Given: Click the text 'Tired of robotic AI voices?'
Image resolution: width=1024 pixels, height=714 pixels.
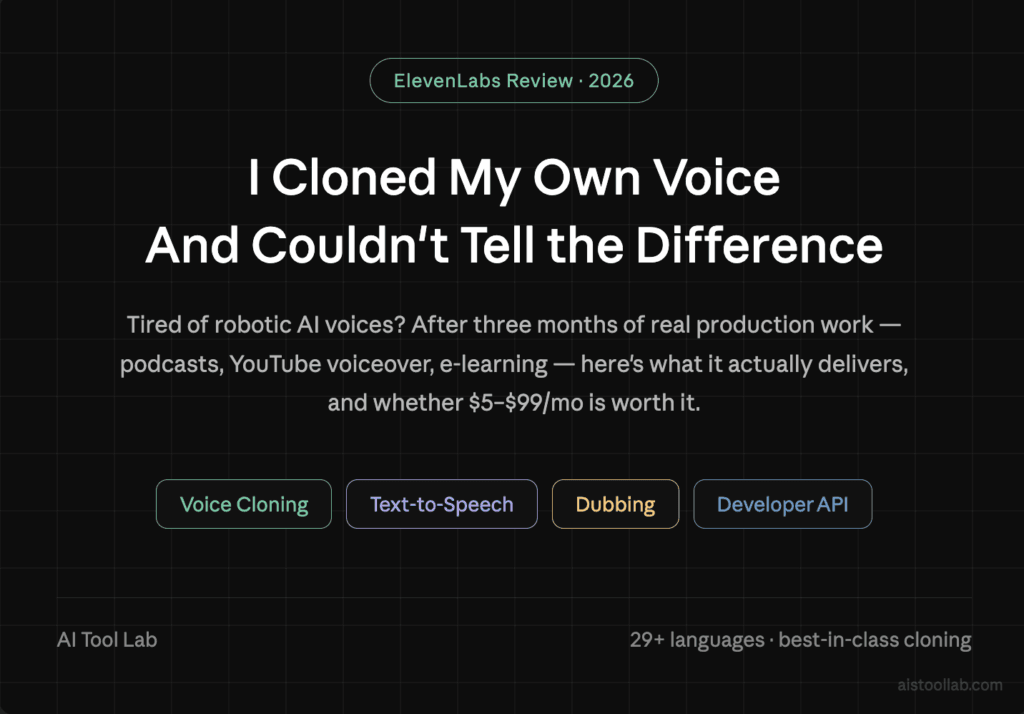Looking at the screenshot, I should coord(266,325).
